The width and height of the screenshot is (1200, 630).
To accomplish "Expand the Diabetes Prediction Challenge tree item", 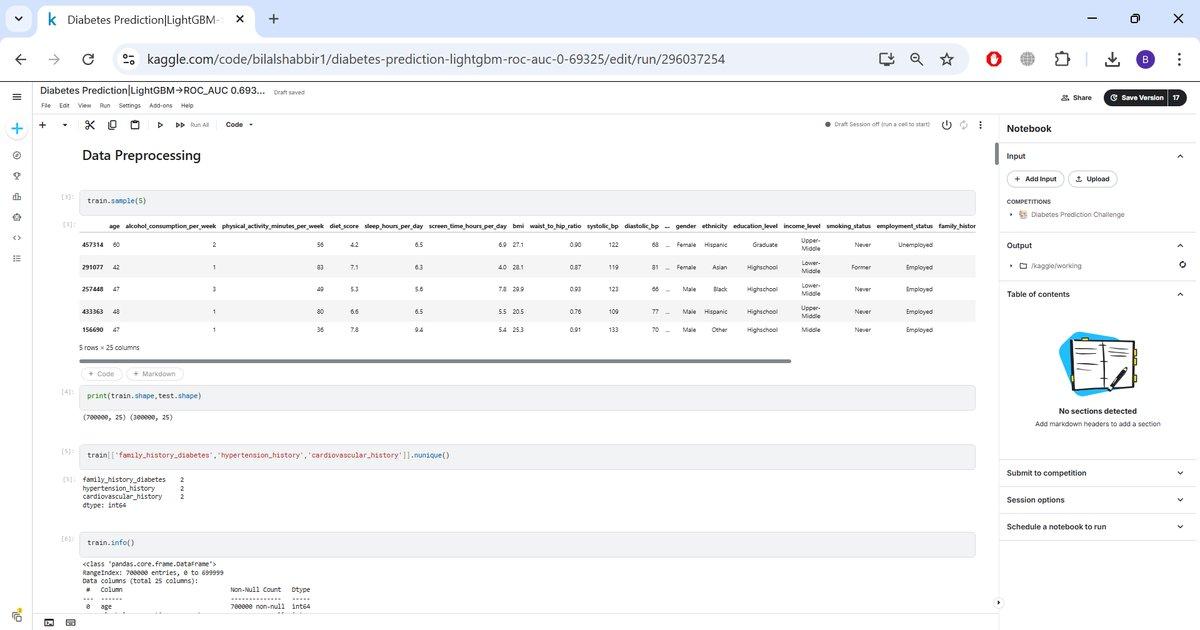I will pos(1010,215).
